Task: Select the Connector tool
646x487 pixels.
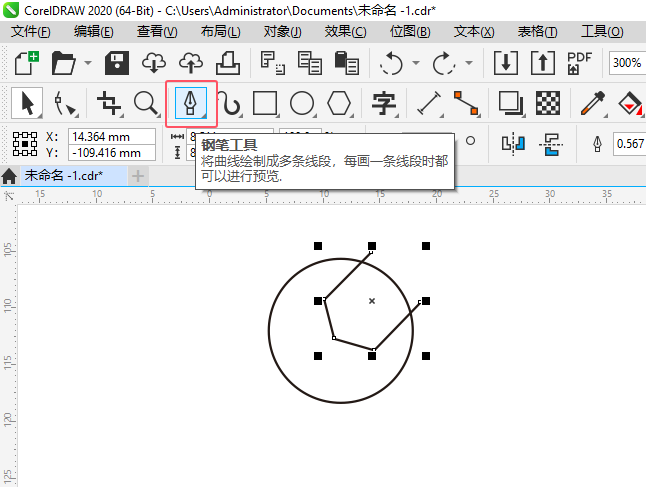Action: [x=466, y=103]
